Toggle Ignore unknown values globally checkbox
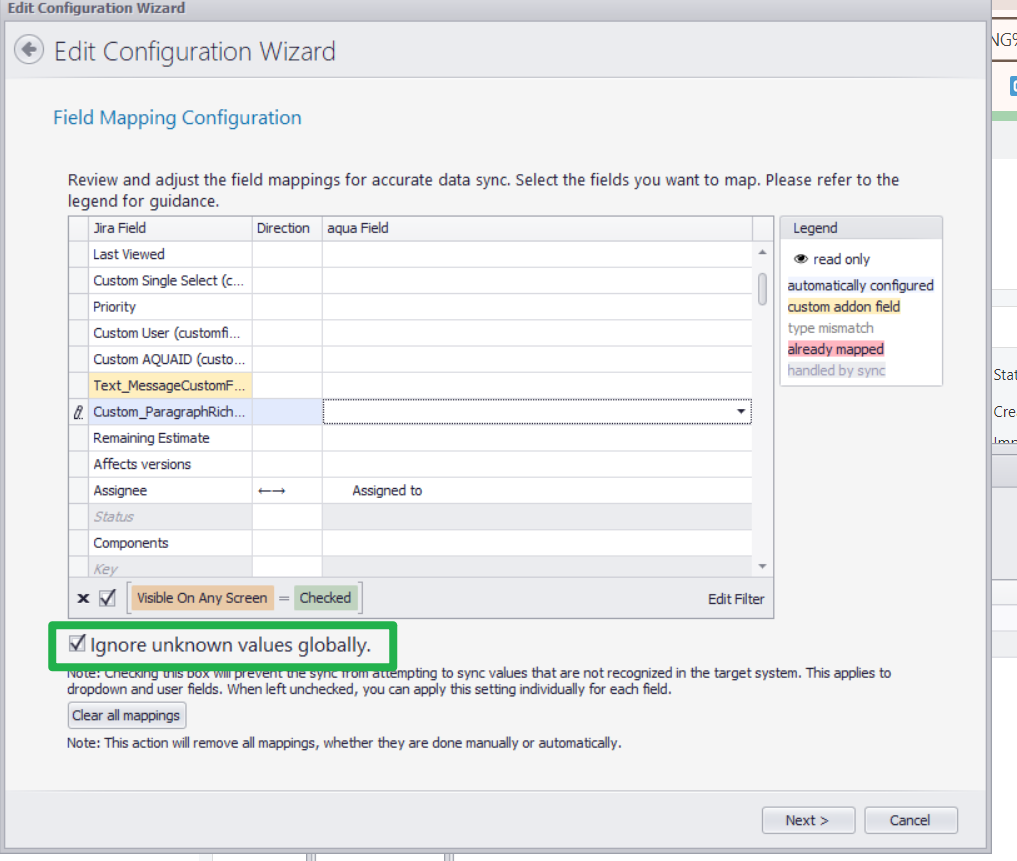Image resolution: width=1017 pixels, height=861 pixels. [x=77, y=645]
